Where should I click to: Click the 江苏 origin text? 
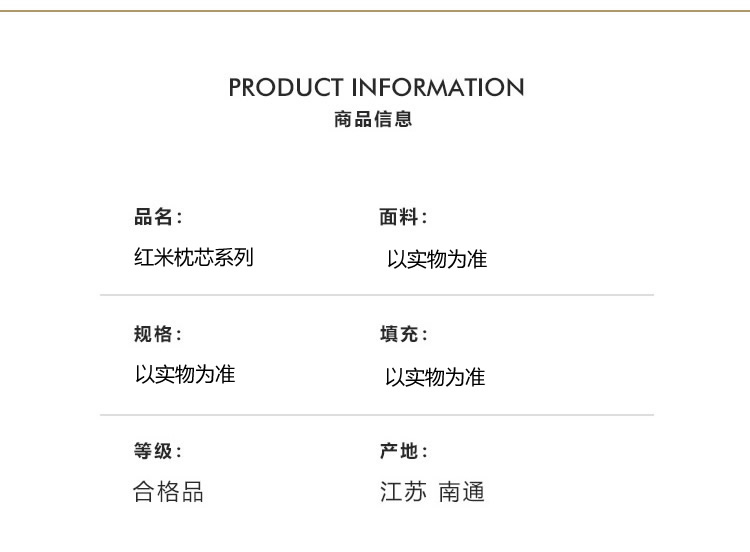(x=403, y=492)
